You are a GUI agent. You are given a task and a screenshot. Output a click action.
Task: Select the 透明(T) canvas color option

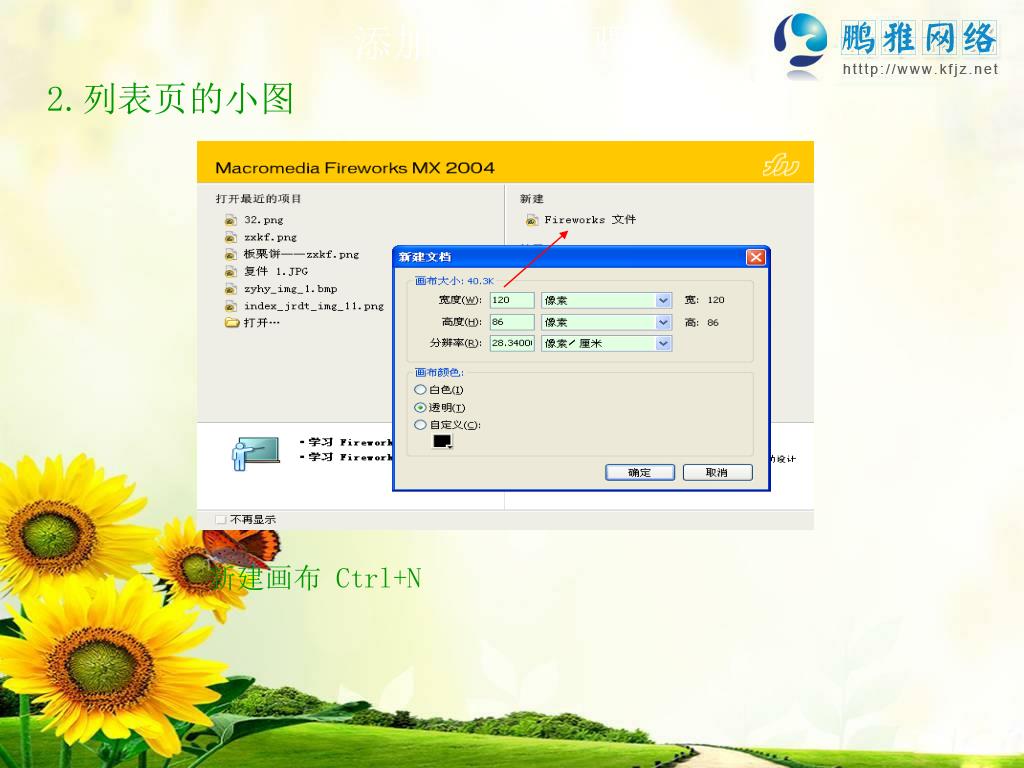point(421,408)
